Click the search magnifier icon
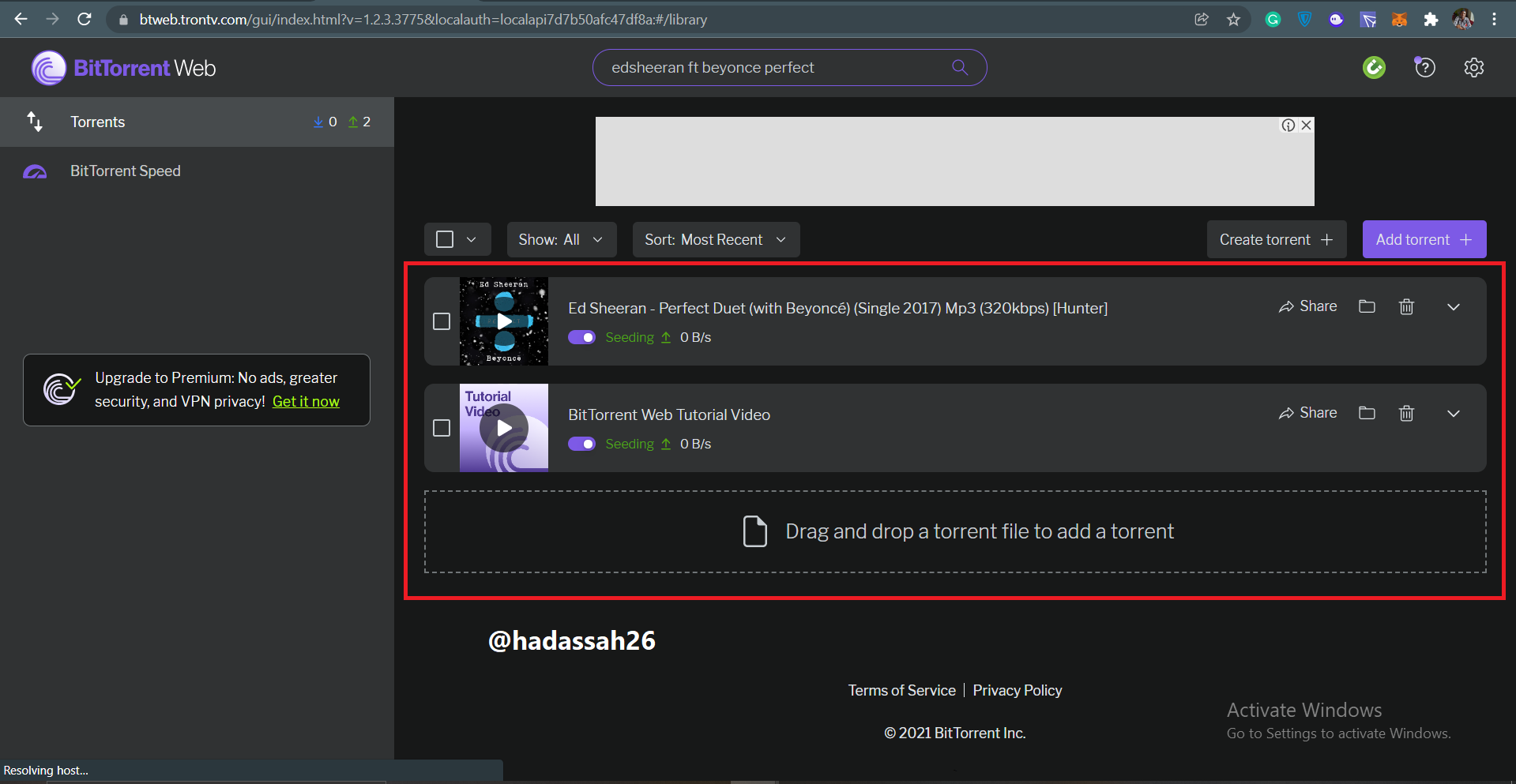1516x784 pixels. (x=960, y=67)
